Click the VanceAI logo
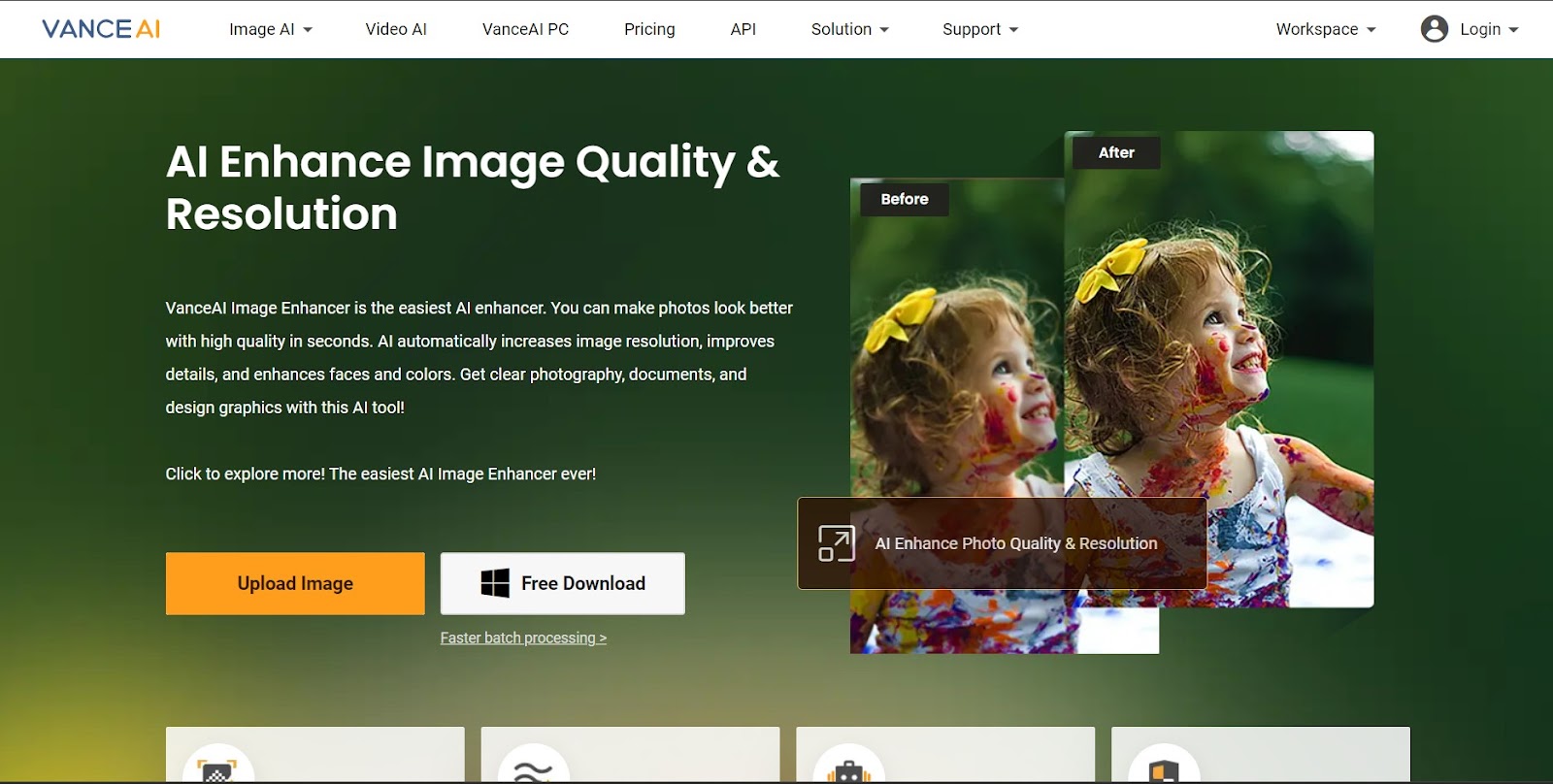 click(x=101, y=29)
